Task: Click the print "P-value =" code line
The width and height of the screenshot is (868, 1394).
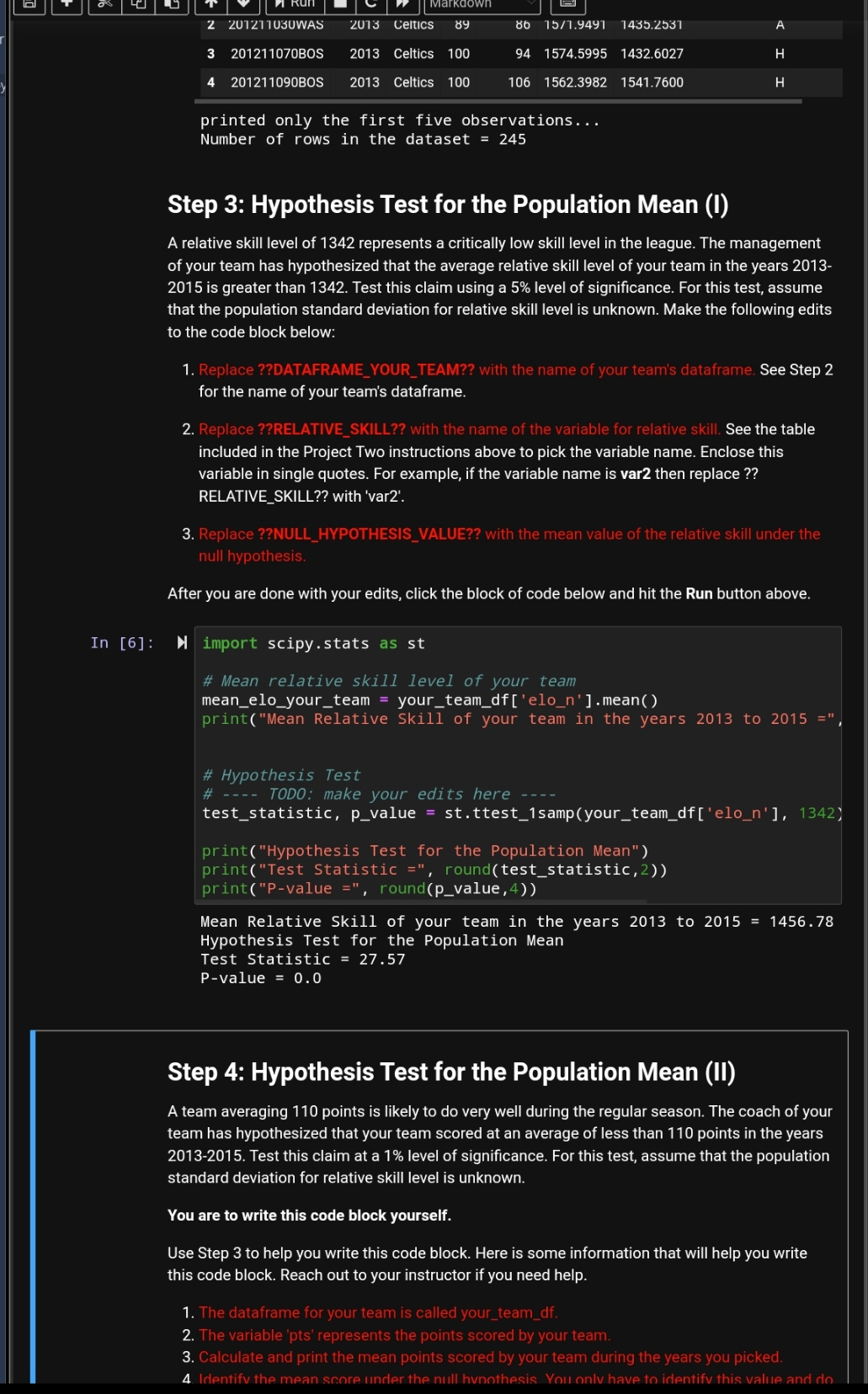Action: (369, 888)
